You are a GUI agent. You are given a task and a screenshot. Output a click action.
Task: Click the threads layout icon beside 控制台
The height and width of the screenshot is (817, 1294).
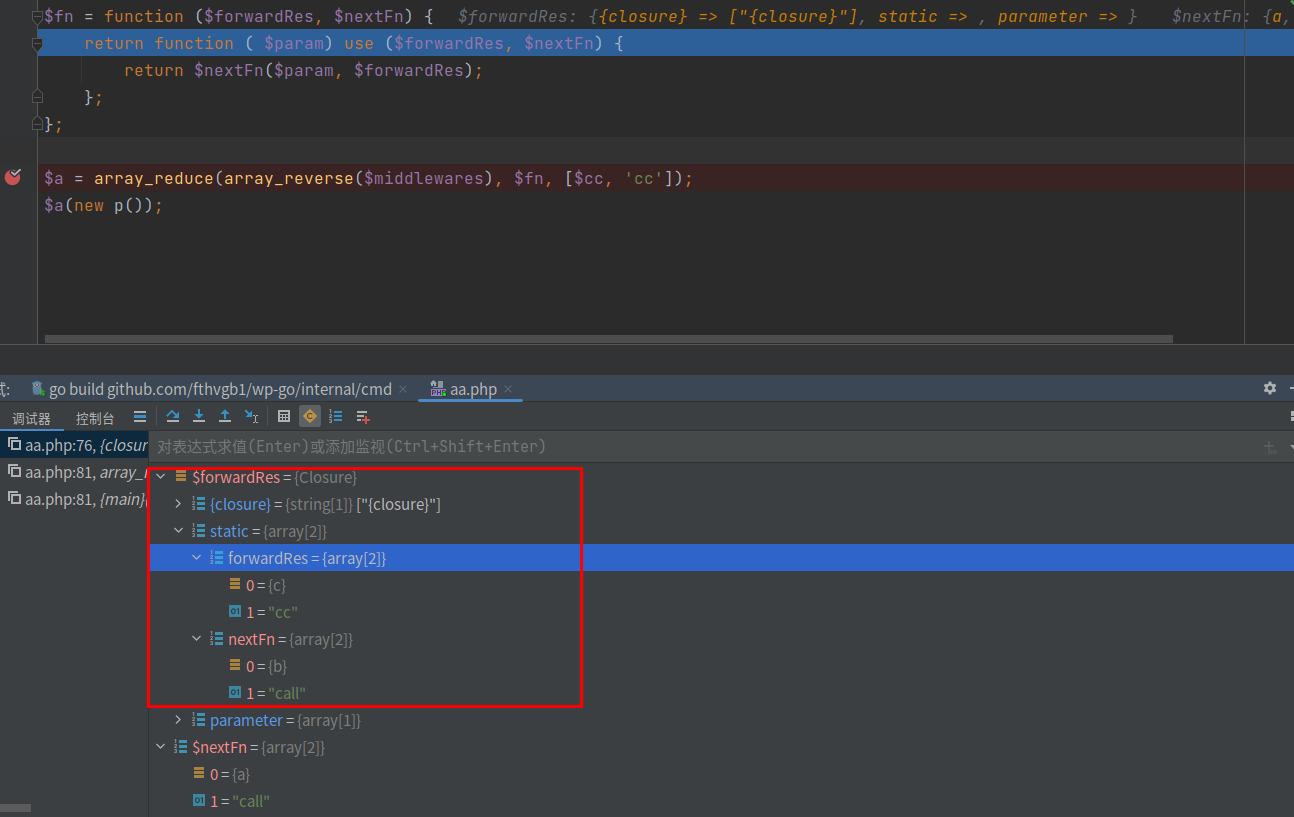(x=140, y=417)
